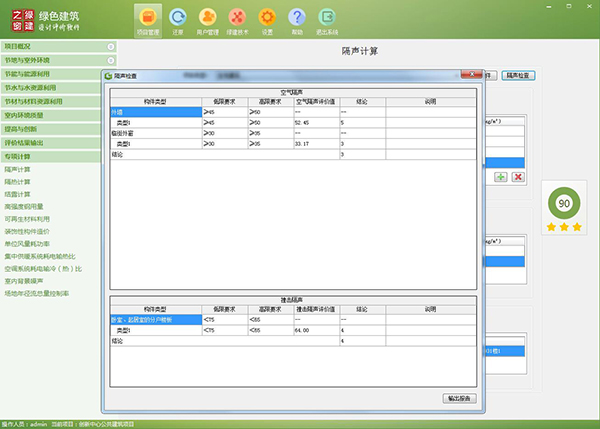Open 项目管理 in the top toolbar
The width and height of the screenshot is (600, 429).
(148, 20)
